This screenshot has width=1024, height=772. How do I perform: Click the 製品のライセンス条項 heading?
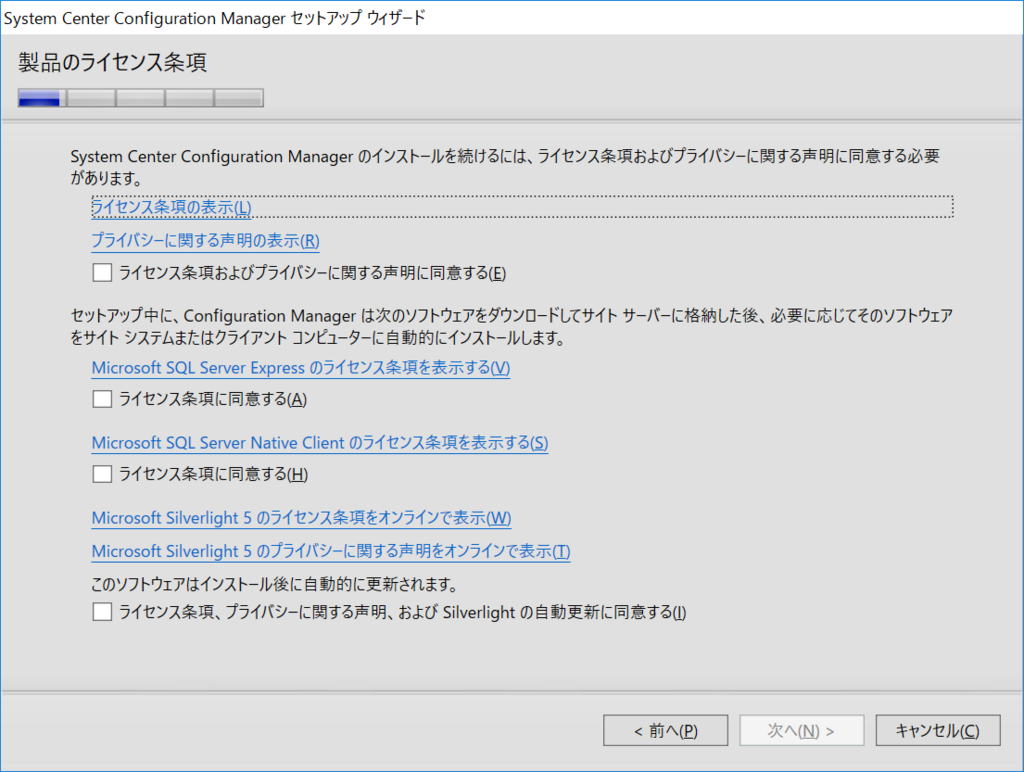click(x=112, y=63)
